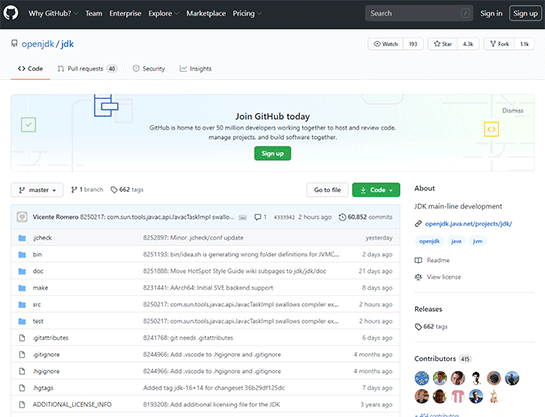Screen dimensions: 545x417
Task: Switch to the Security tab
Action: [x=149, y=69]
